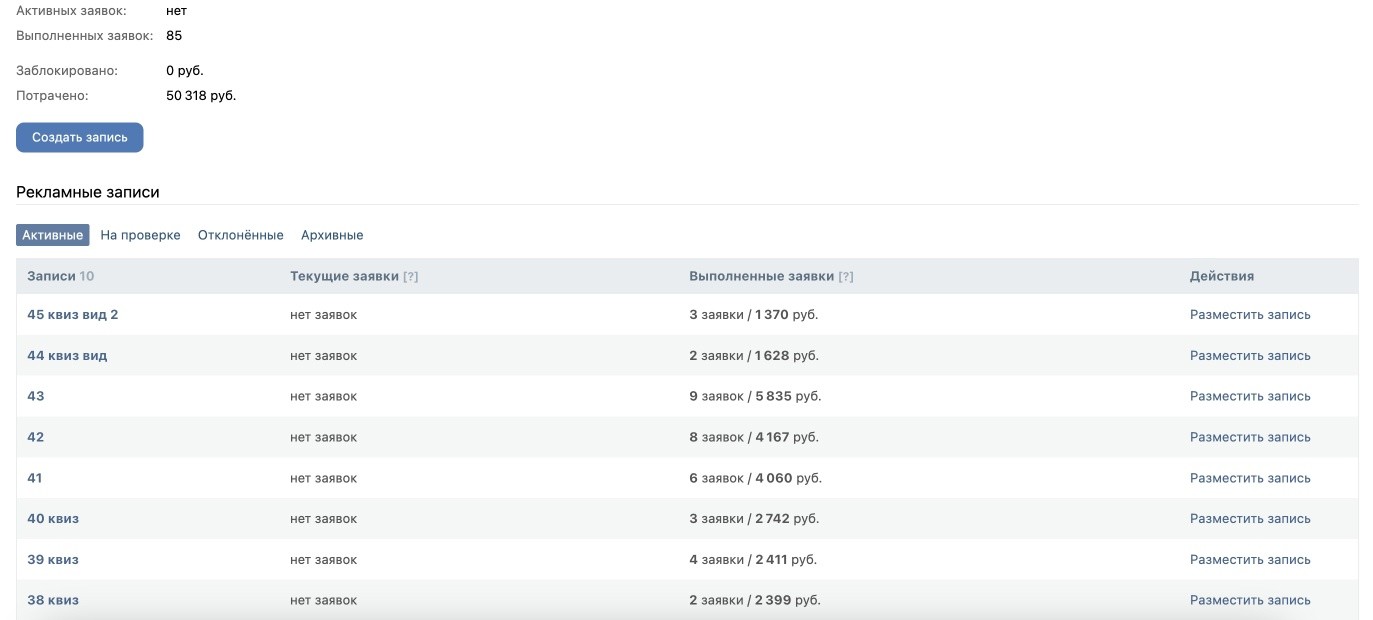
Task: Click Разместить запись for 38 квиз
Action: [1250, 601]
